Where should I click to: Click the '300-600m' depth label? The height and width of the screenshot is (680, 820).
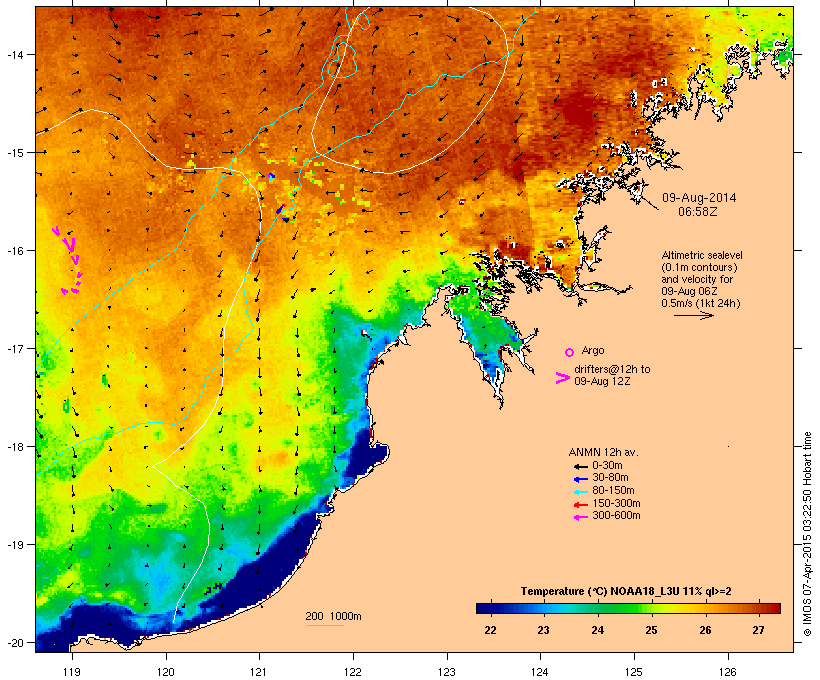tap(616, 516)
